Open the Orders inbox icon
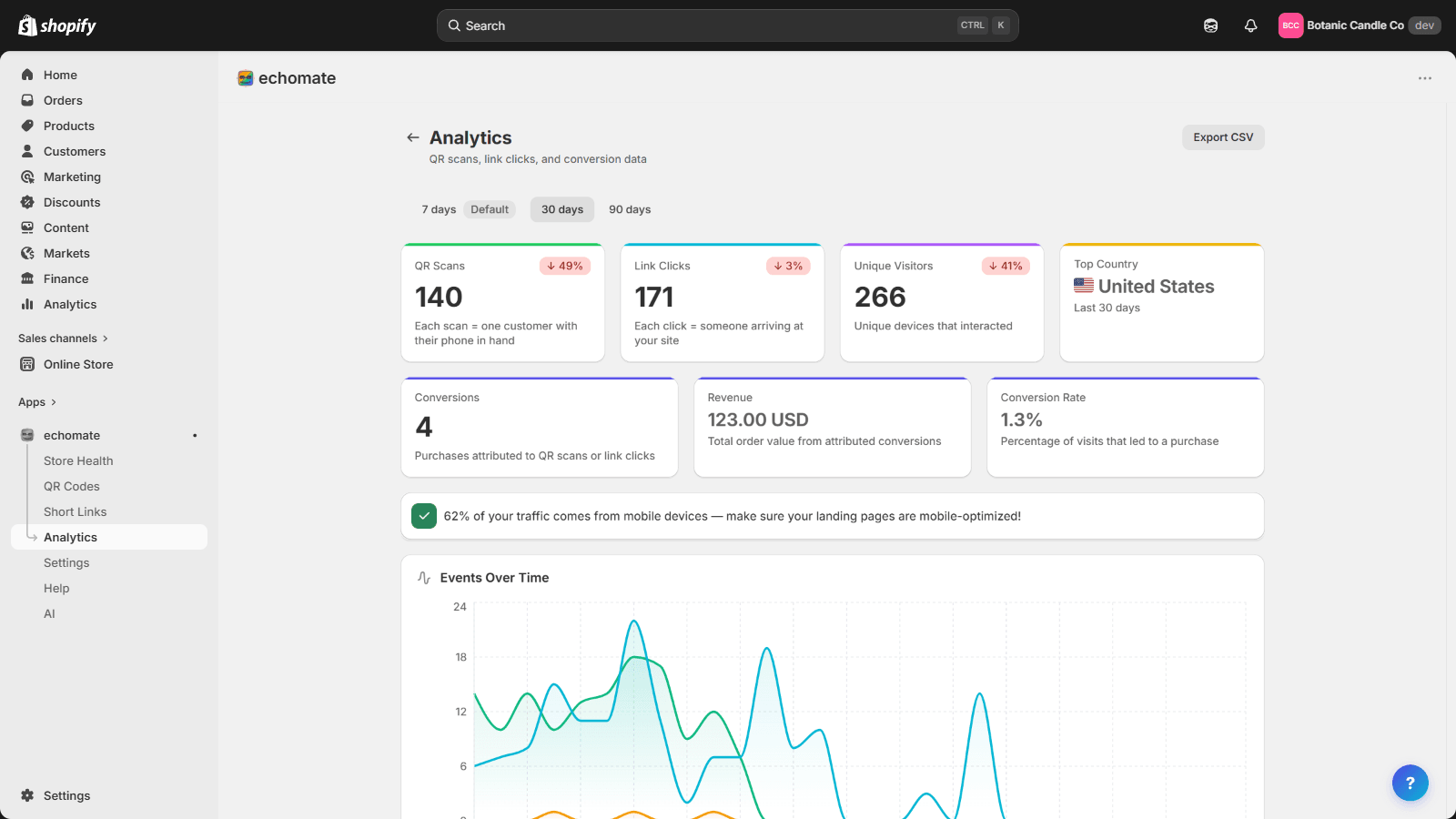 (27, 100)
